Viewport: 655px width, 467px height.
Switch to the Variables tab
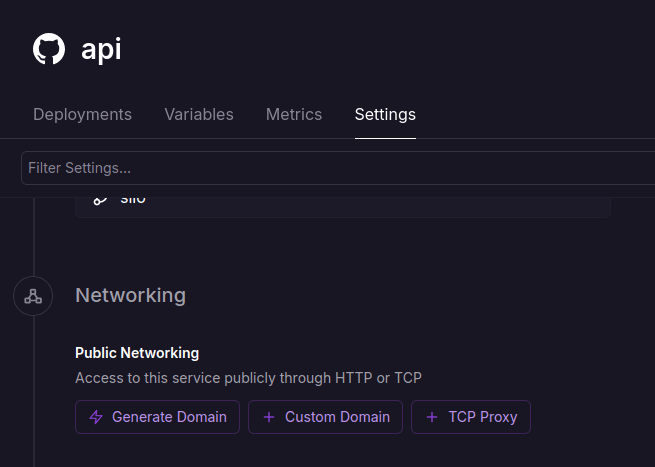coord(199,114)
